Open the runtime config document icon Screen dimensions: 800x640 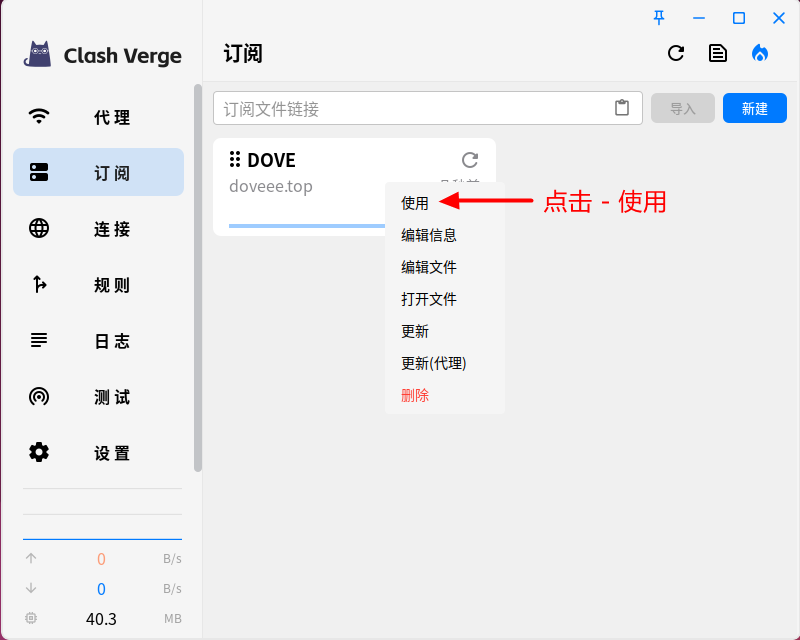pos(718,53)
